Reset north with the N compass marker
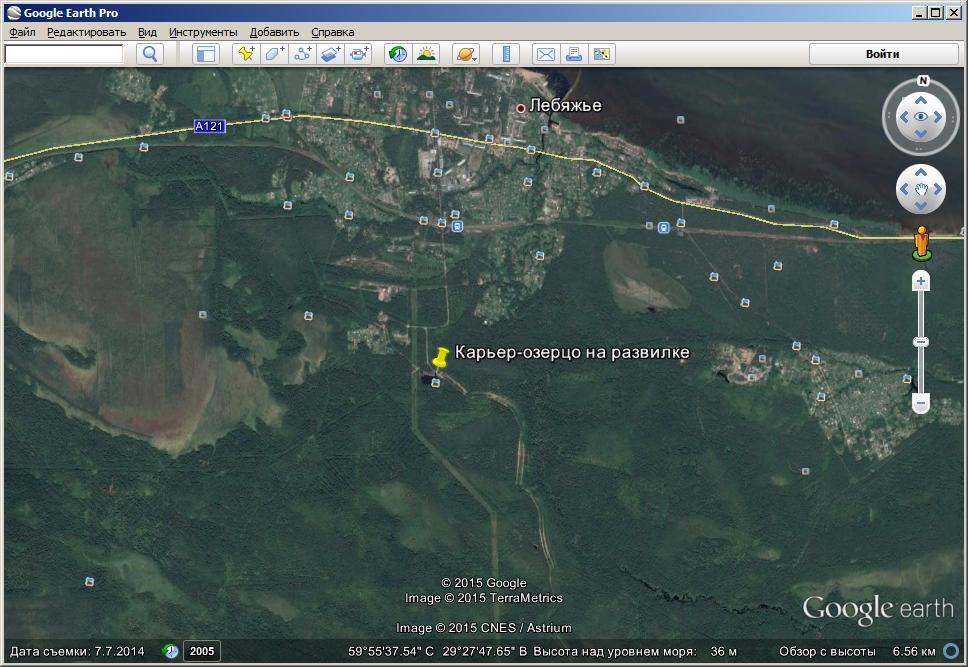968x667 pixels. [x=923, y=80]
